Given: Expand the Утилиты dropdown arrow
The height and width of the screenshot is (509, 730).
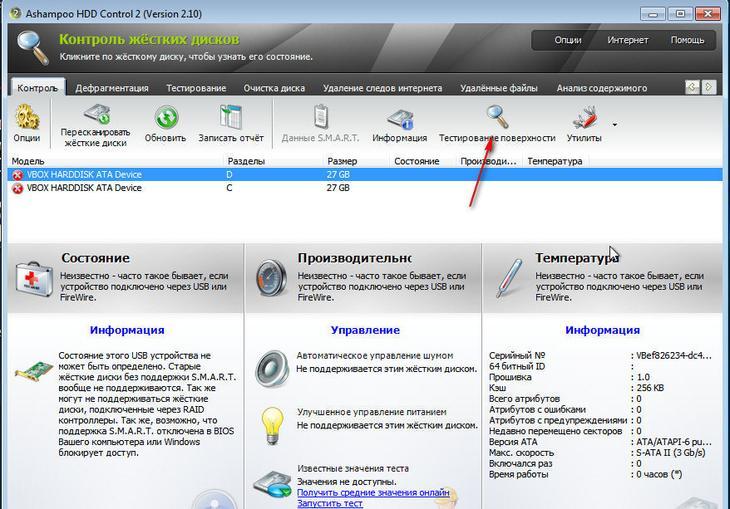Looking at the screenshot, I should [x=614, y=125].
